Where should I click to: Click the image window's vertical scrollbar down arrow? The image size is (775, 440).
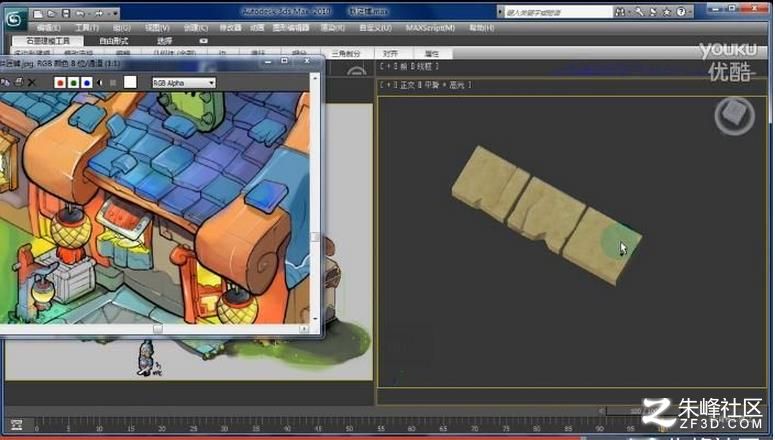(315, 319)
